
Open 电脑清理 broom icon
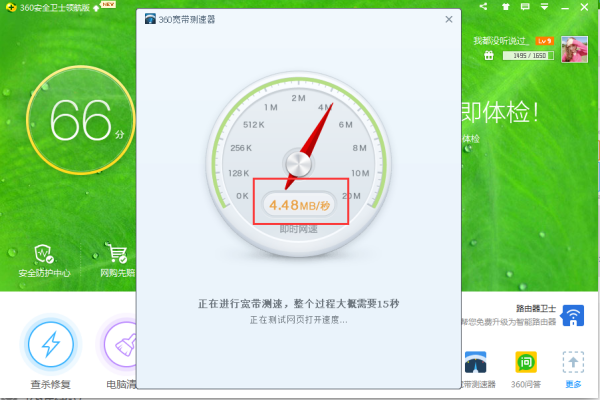[x=121, y=344]
